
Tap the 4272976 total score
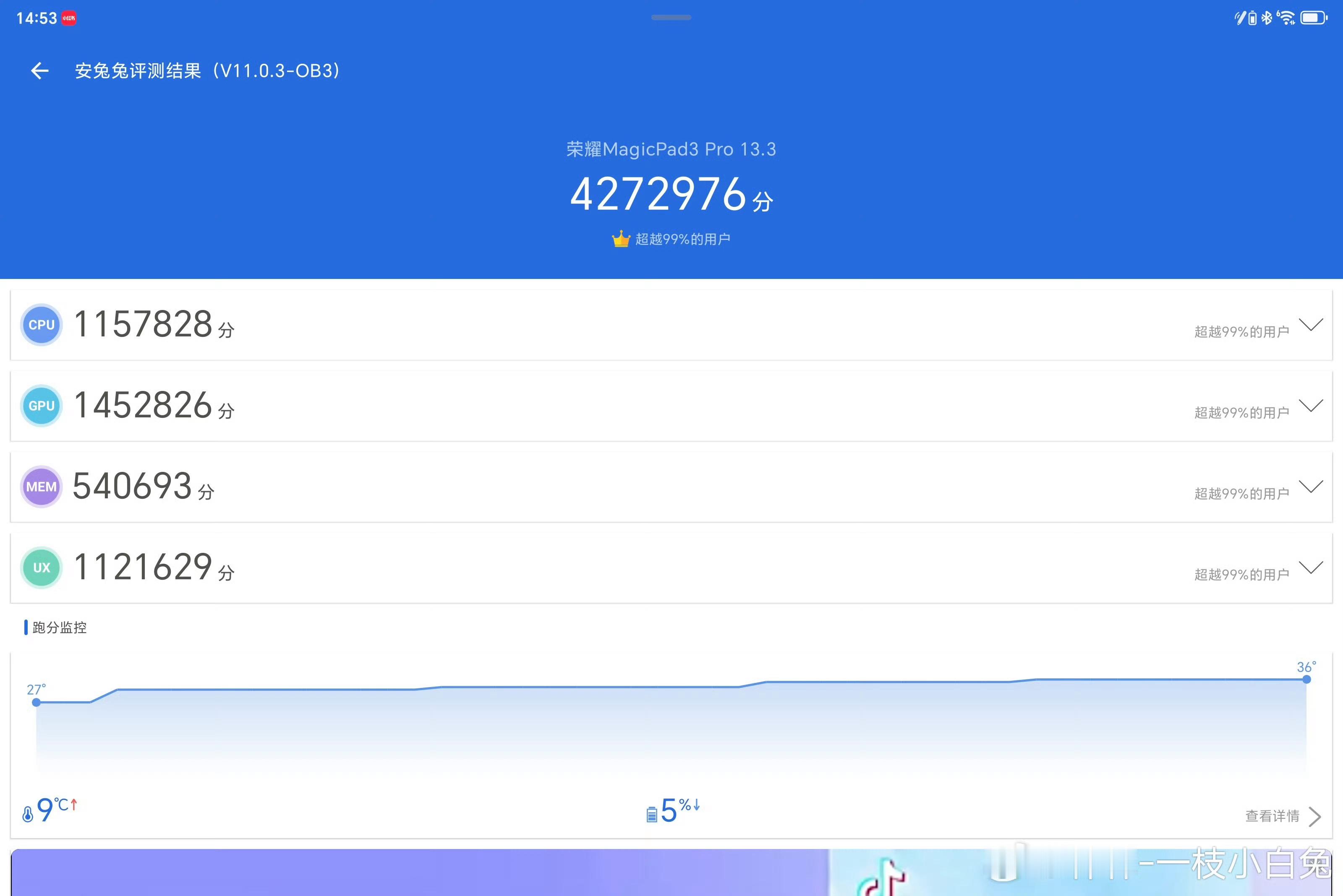pos(658,194)
